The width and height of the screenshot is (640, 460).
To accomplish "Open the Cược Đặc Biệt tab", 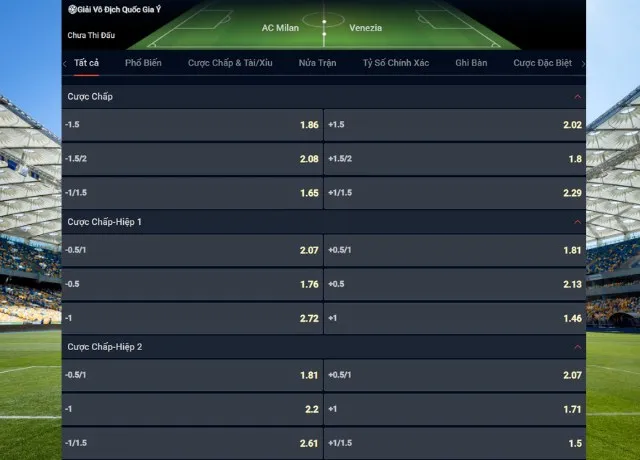I will [542, 63].
